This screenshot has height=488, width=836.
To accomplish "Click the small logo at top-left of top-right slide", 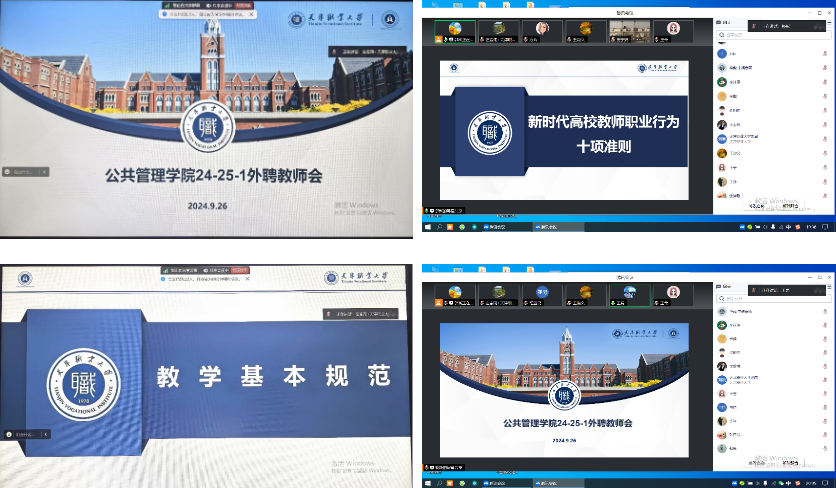I will coord(453,68).
